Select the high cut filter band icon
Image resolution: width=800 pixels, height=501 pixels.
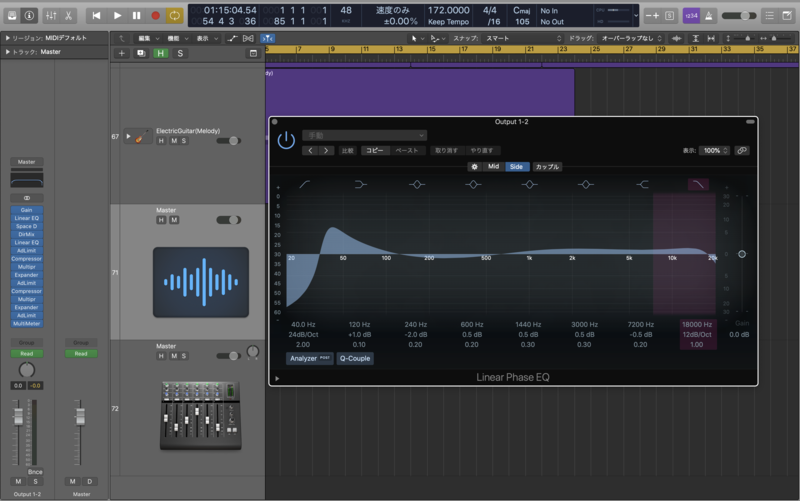coord(698,184)
